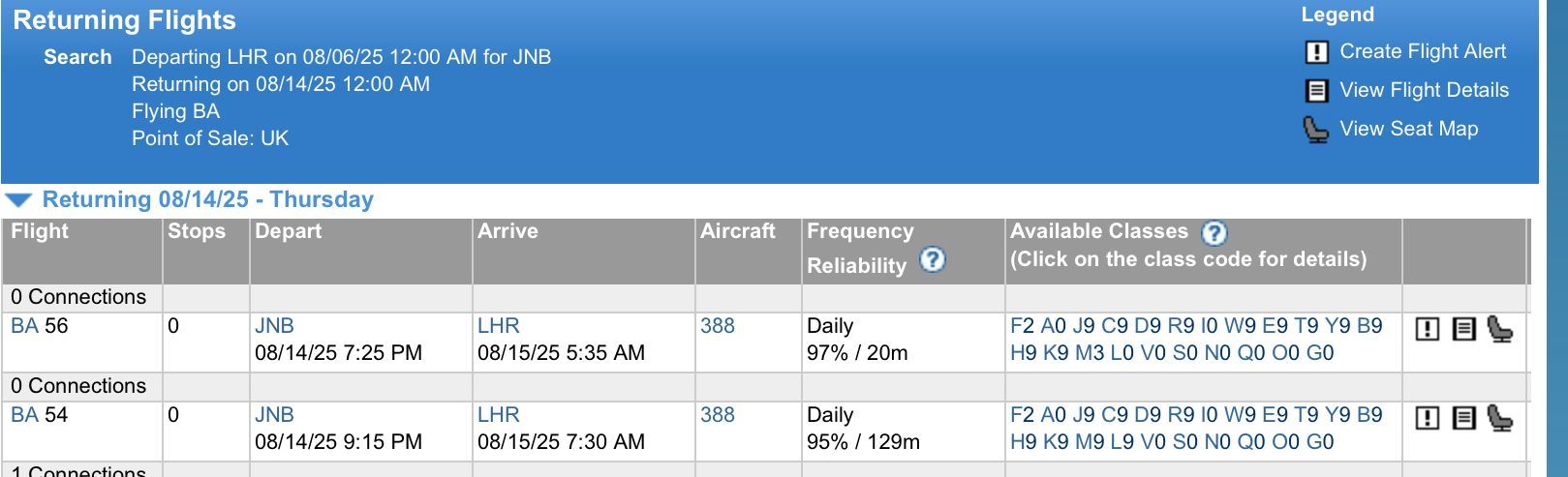This screenshot has height=477, width=1568.
Task: Click the Reliability help question mark icon
Action: click(x=932, y=260)
